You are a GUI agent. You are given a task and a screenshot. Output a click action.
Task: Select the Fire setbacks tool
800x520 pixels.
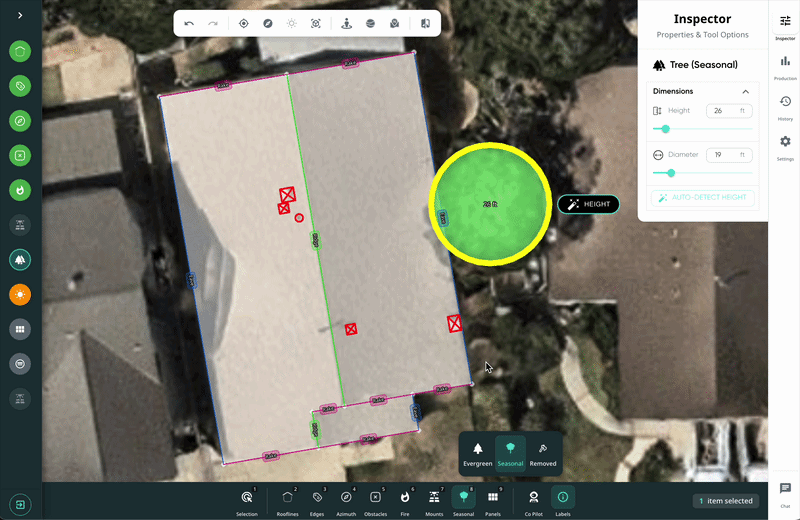(405, 500)
